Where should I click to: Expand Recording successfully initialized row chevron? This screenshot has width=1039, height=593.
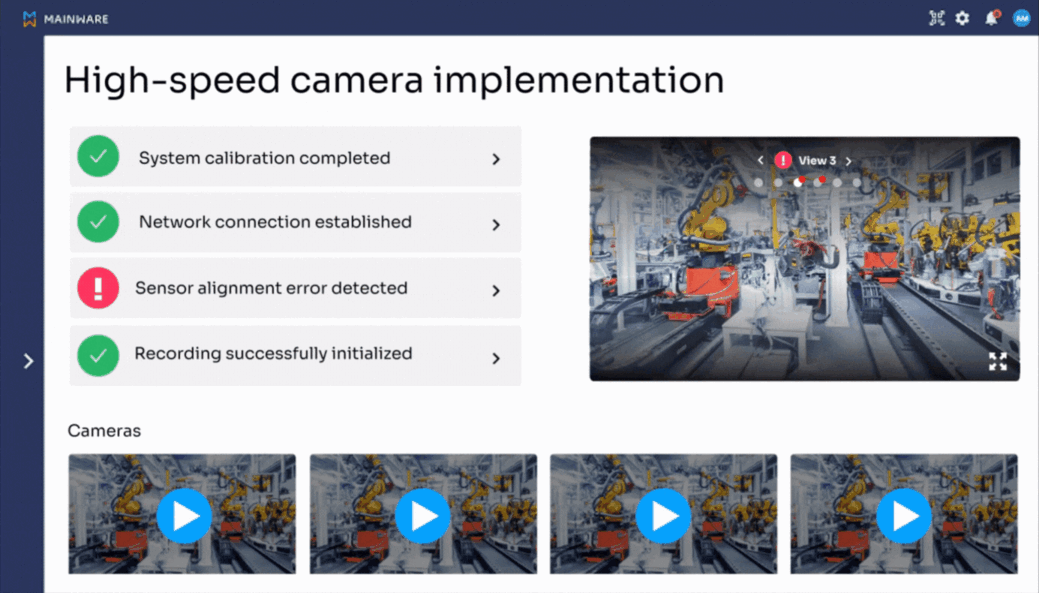click(496, 358)
